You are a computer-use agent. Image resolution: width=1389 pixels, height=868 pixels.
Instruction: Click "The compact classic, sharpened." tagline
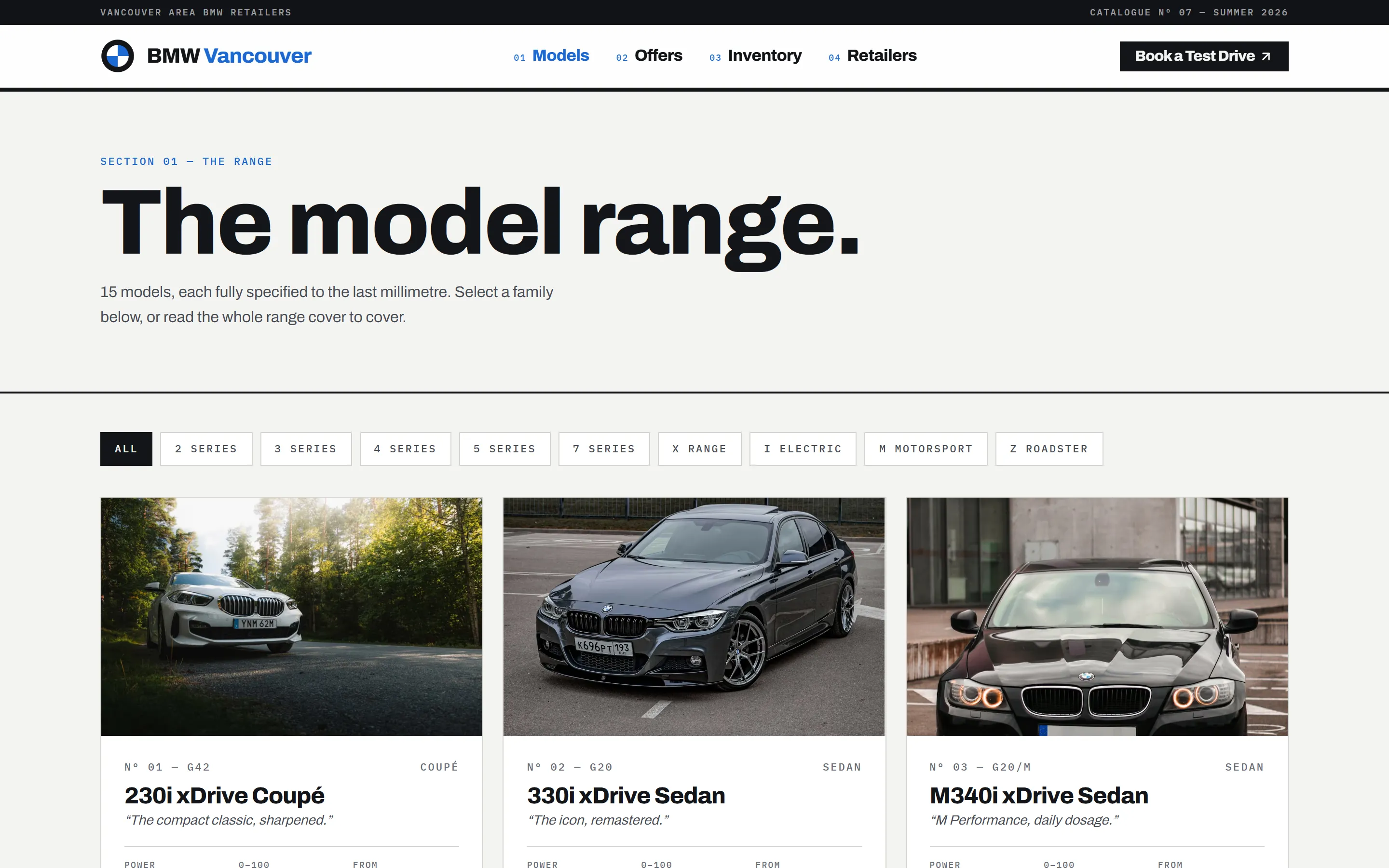[229, 820]
